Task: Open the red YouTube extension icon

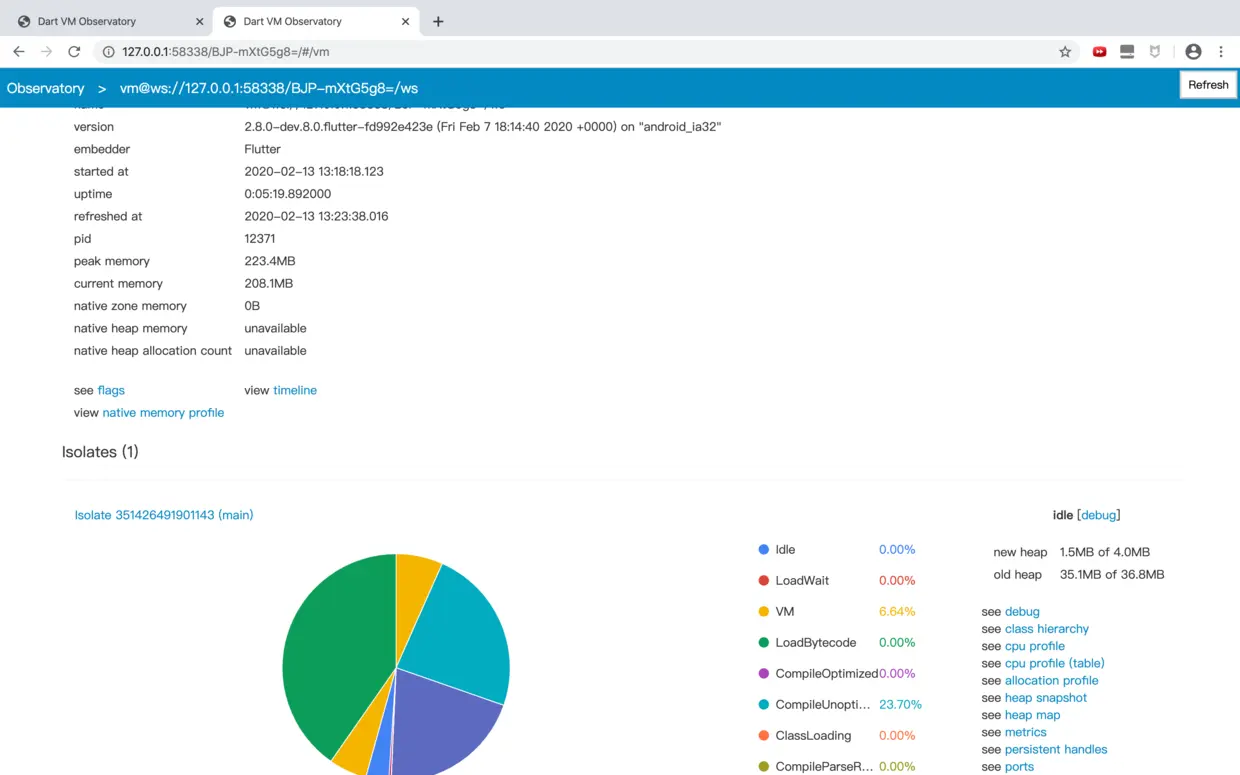Action: [x=1099, y=52]
